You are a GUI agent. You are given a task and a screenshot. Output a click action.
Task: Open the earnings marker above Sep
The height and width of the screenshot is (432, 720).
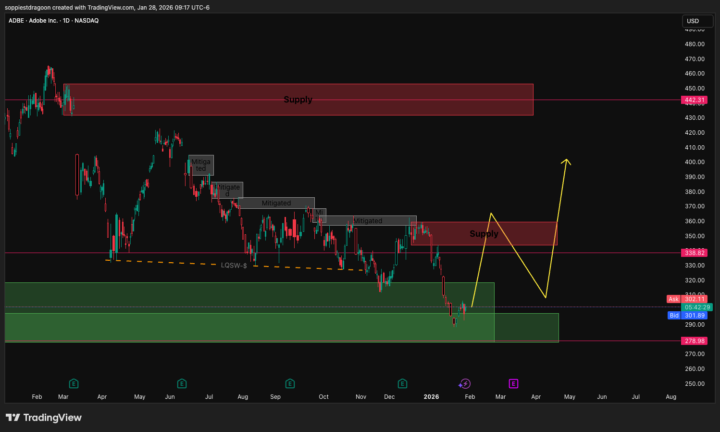[290, 383]
